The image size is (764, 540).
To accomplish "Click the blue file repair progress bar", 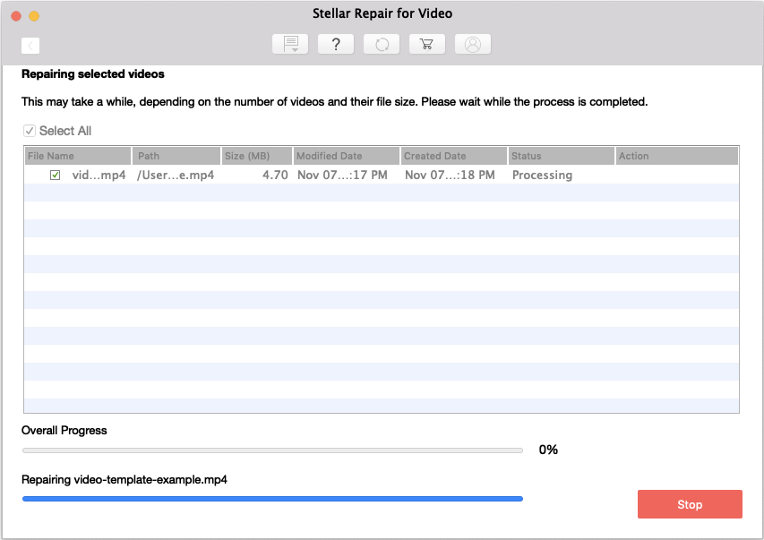I will tap(272, 499).
